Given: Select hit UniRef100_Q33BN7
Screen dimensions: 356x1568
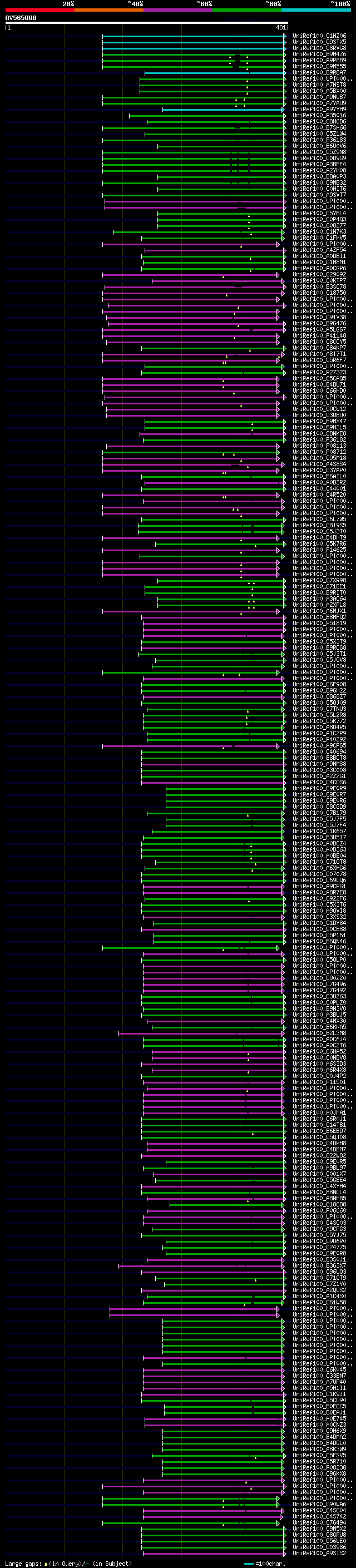Looking at the screenshot, I should (319, 1376).
